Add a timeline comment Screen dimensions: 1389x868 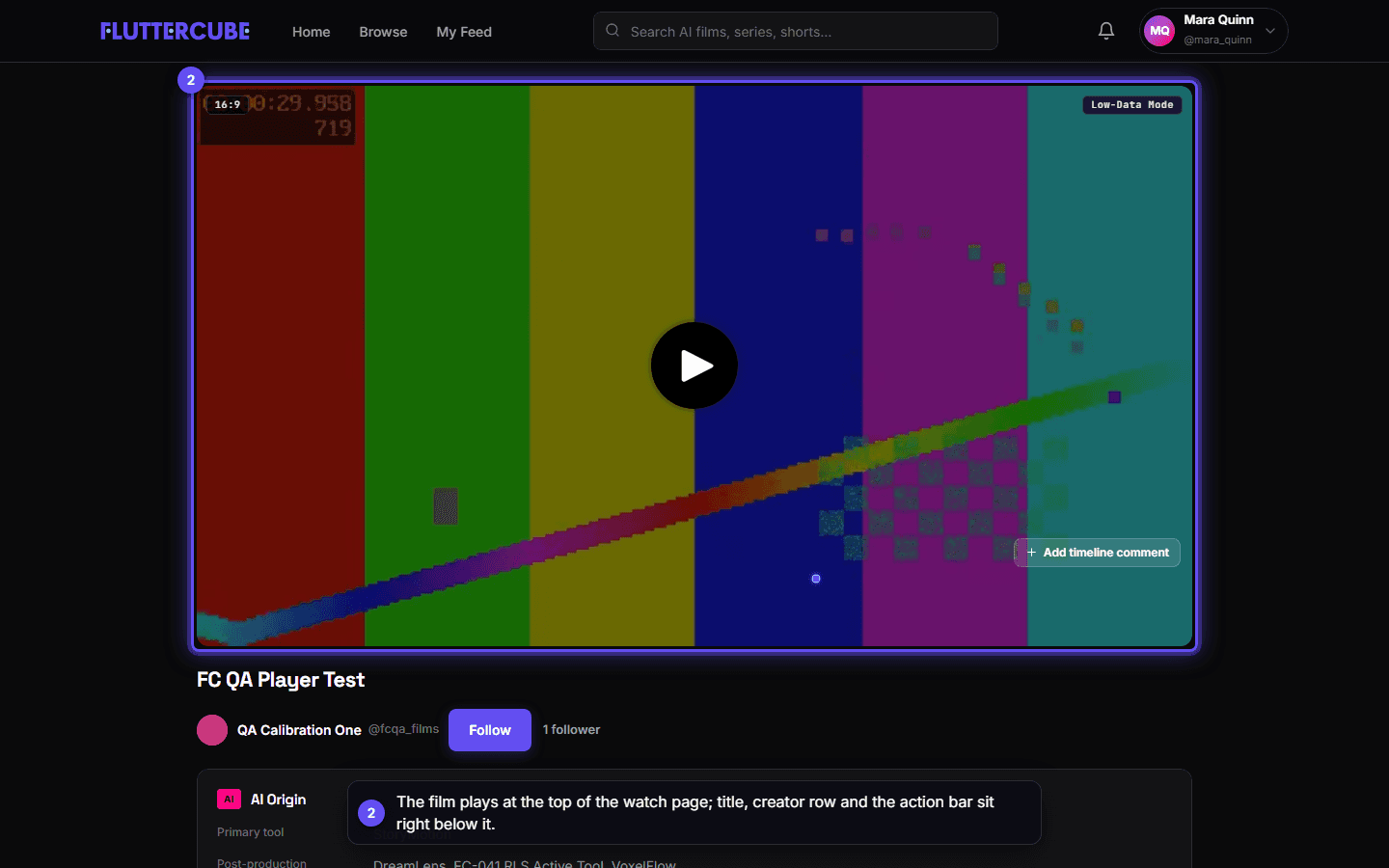click(x=1098, y=553)
